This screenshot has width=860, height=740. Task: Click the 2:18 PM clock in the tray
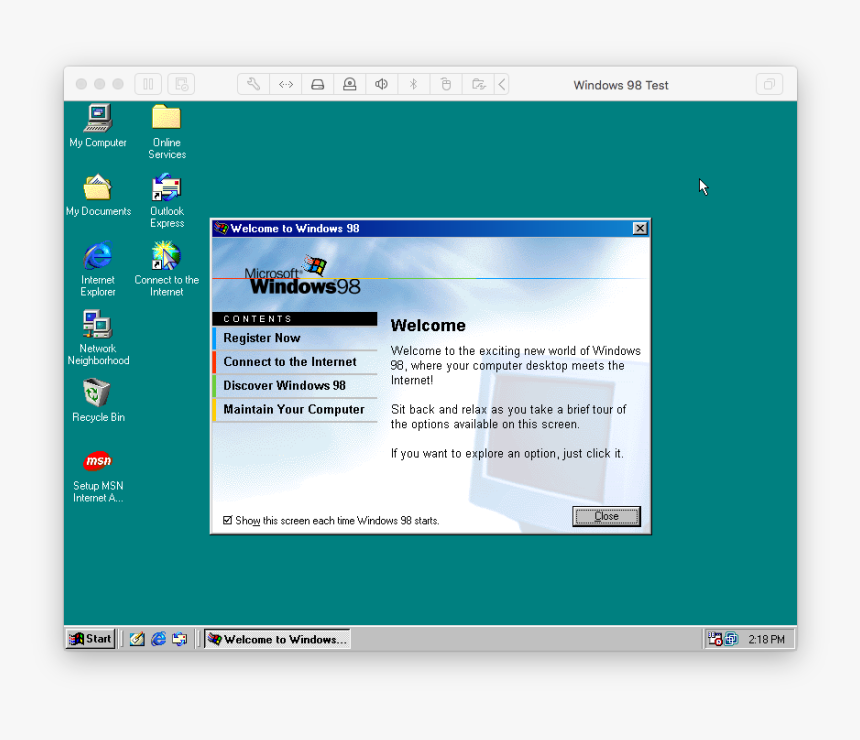coord(766,639)
